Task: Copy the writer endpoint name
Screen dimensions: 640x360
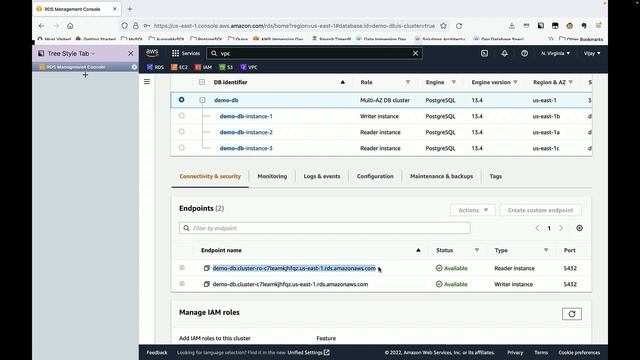Action: click(x=207, y=284)
